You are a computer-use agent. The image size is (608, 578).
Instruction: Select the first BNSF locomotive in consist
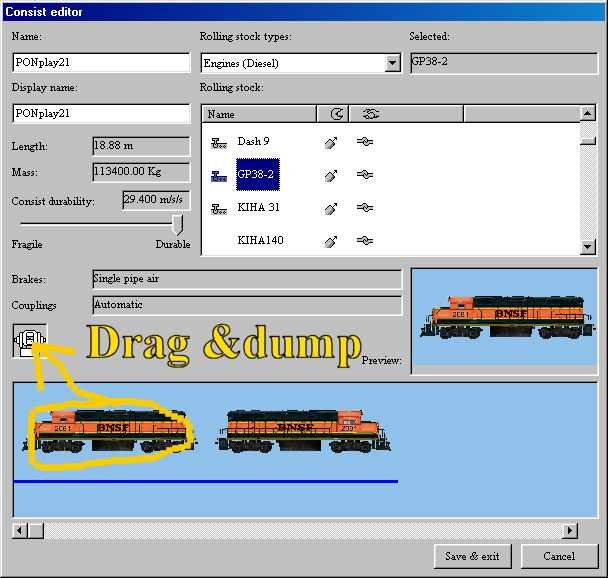click(x=109, y=431)
